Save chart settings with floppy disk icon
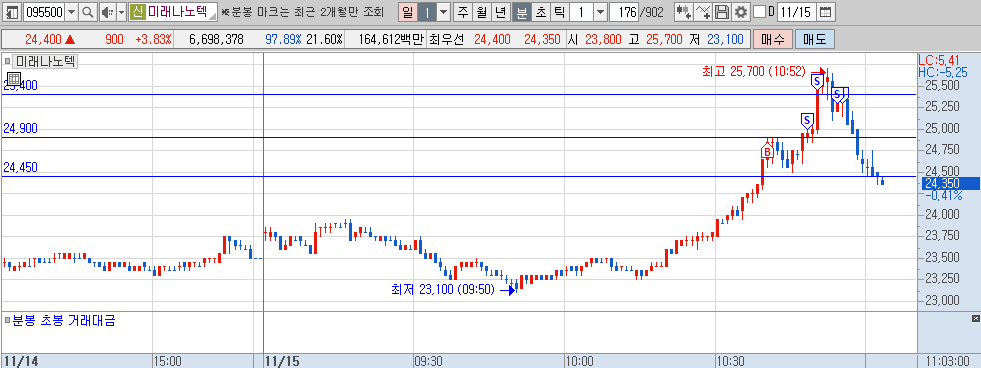The height and width of the screenshot is (368, 981). tap(722, 12)
